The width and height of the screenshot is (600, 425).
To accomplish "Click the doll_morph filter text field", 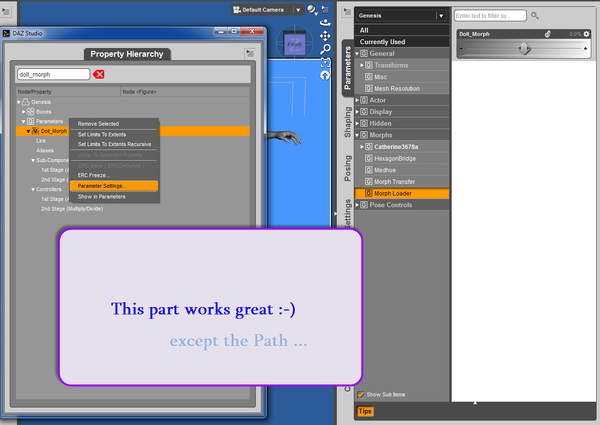I will point(53,74).
